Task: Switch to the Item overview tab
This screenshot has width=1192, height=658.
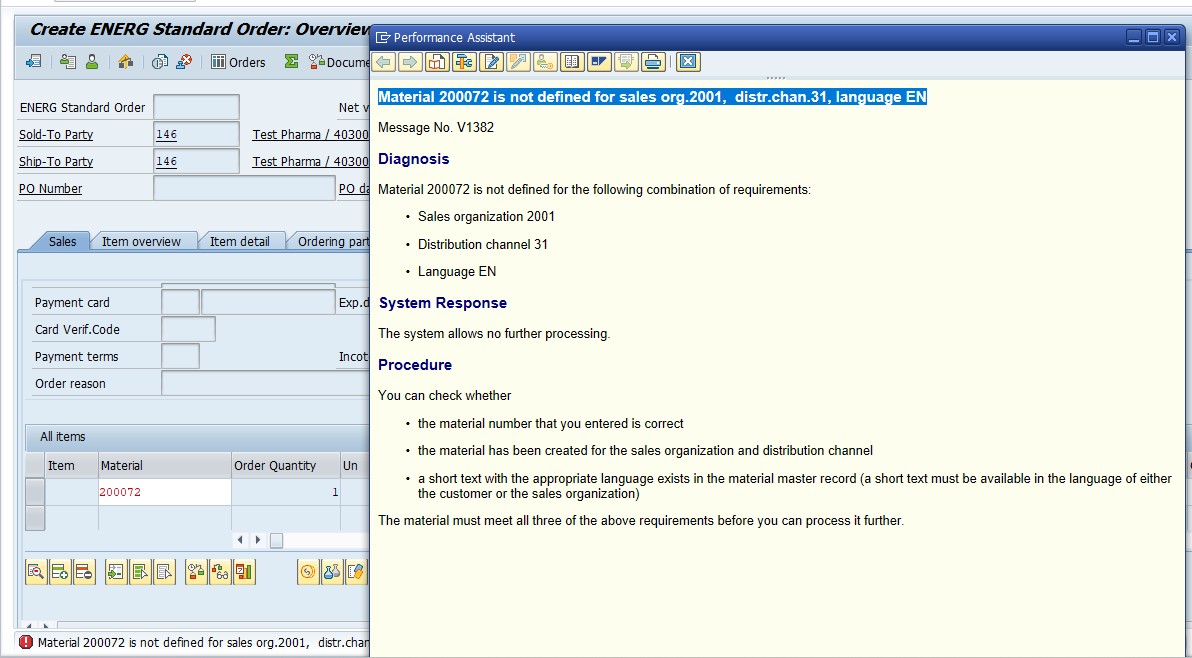Action: [141, 241]
